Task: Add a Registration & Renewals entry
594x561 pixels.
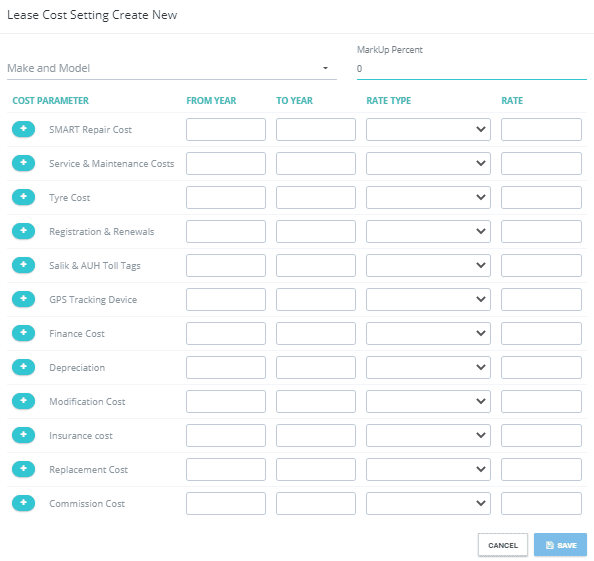Action: 23,231
